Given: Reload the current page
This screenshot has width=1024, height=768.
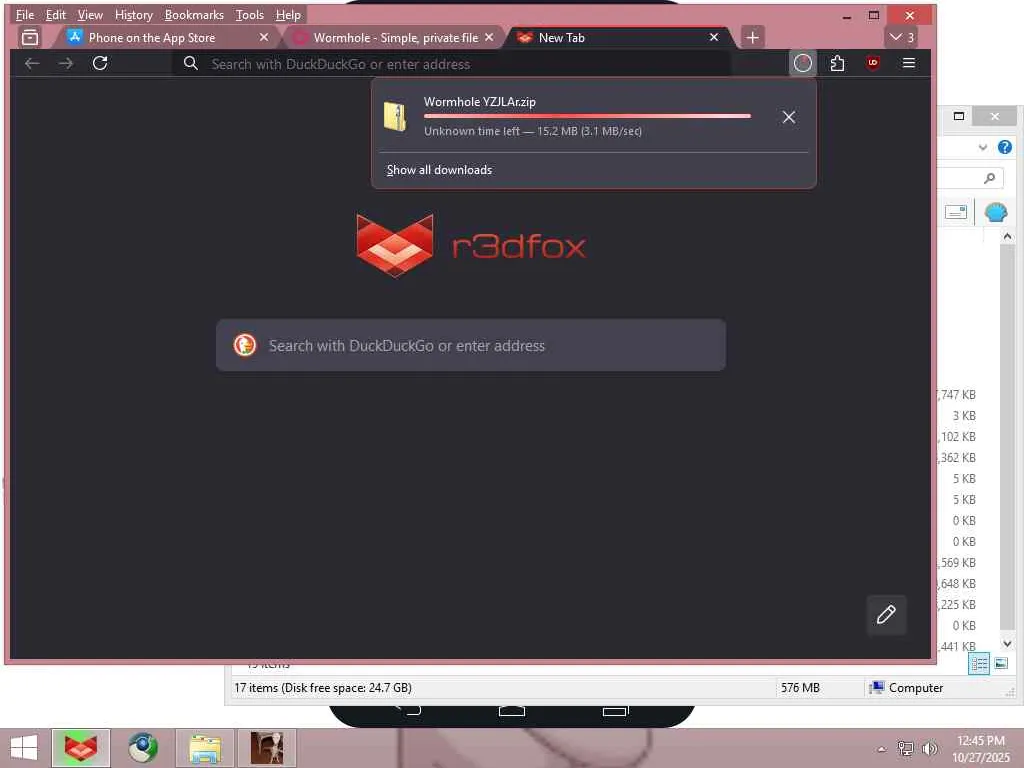Looking at the screenshot, I should (100, 63).
